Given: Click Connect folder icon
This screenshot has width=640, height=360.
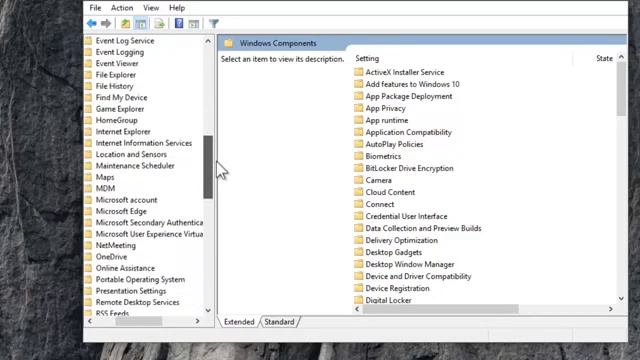Looking at the screenshot, I should click(359, 204).
